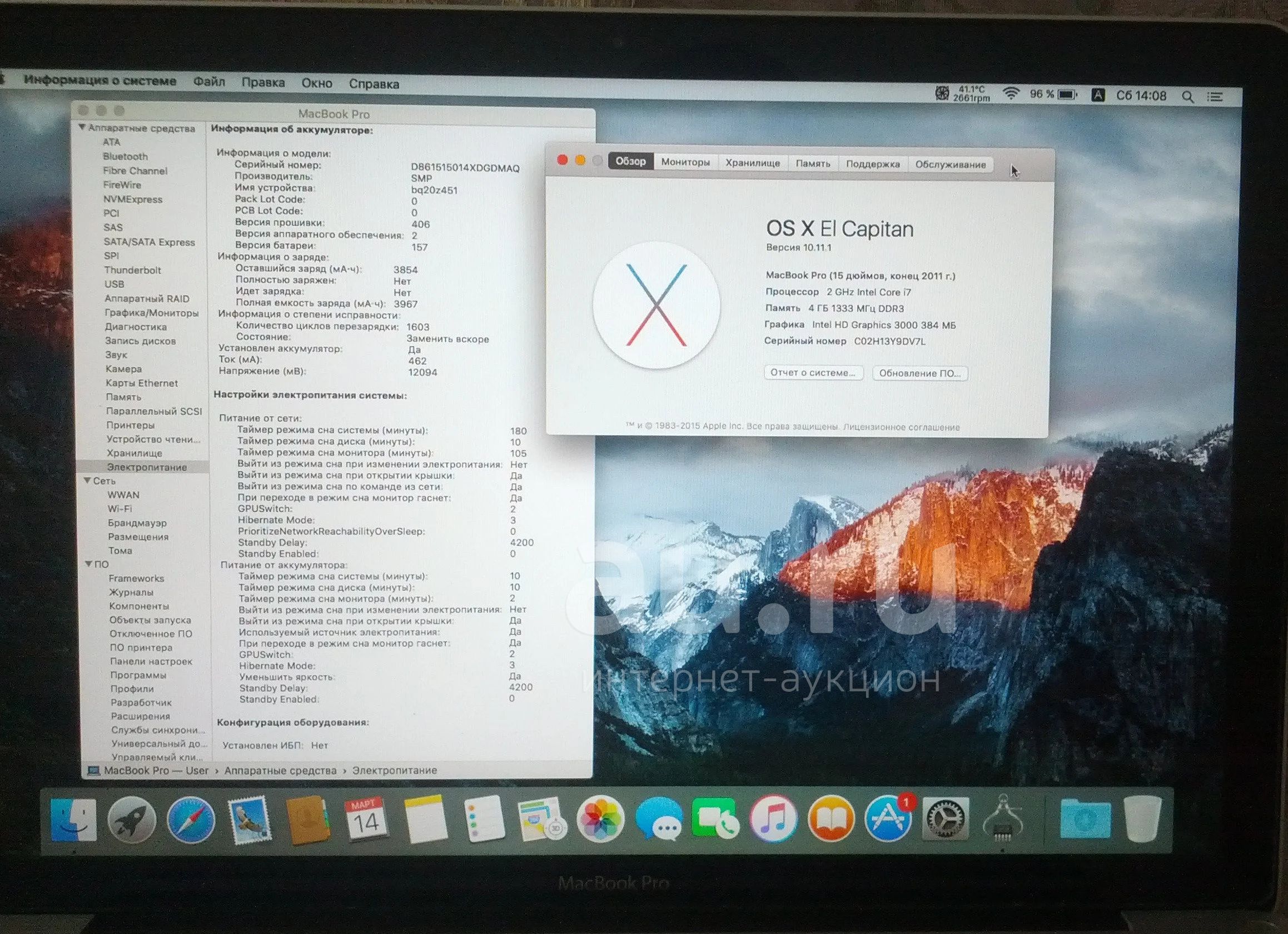Open Лицензионное соглашение link

point(901,427)
